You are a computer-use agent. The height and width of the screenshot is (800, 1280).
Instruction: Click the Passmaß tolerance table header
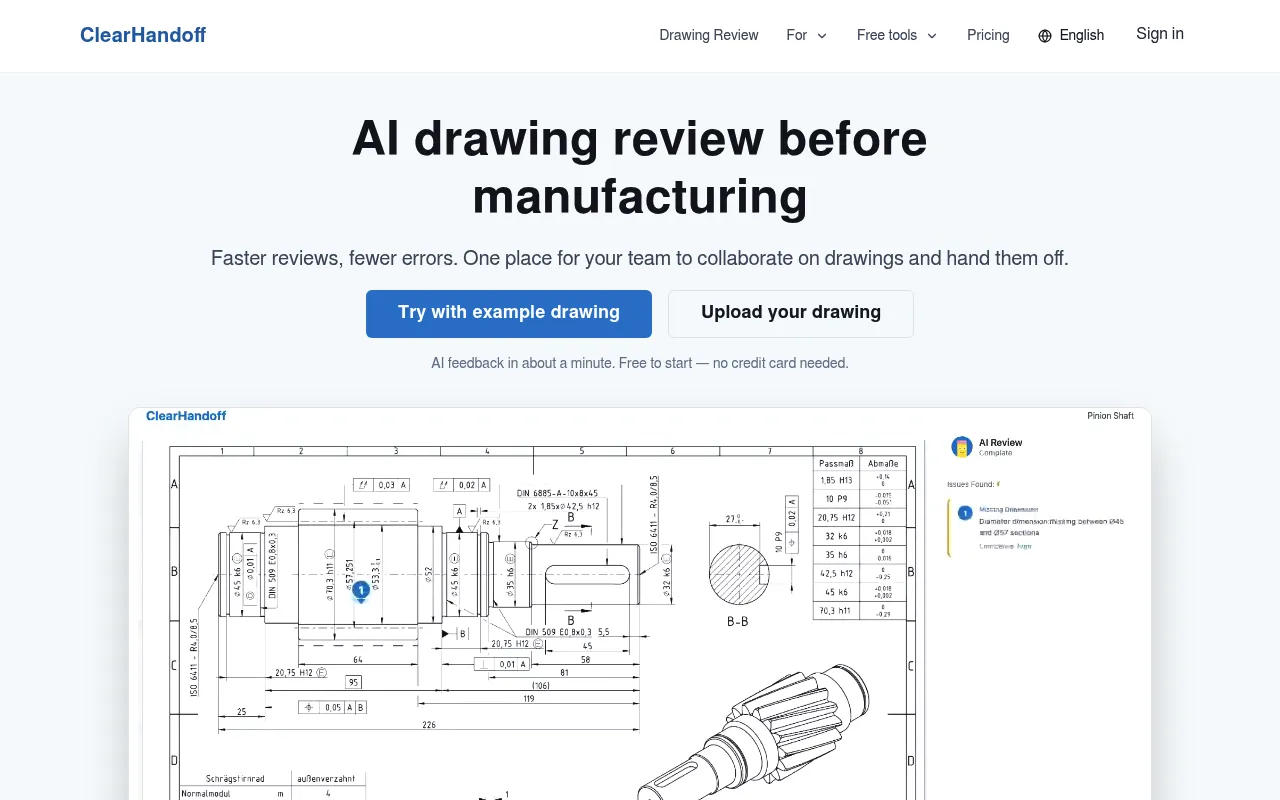[837, 463]
